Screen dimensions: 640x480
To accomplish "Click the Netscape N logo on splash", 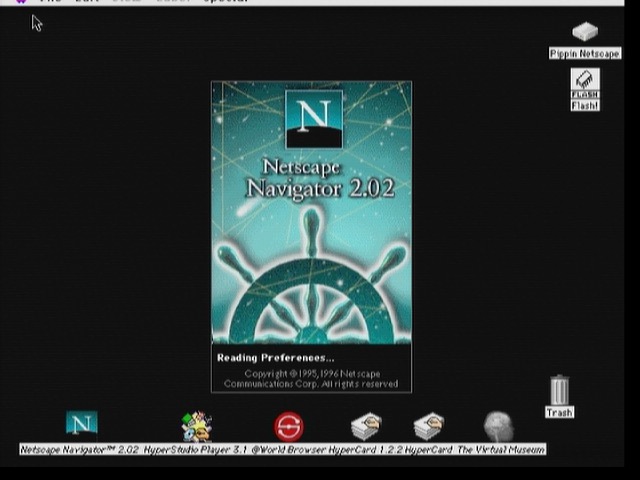I will pos(314,119).
